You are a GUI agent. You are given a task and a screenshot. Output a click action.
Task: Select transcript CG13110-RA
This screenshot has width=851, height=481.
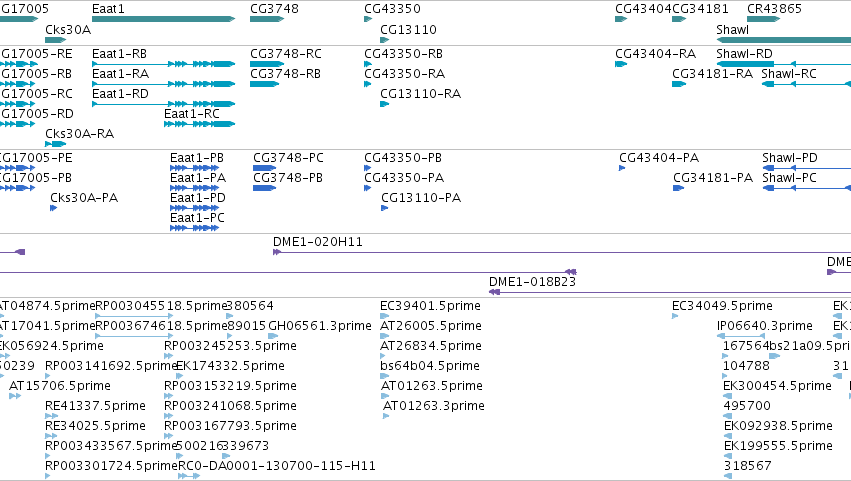[x=421, y=94]
